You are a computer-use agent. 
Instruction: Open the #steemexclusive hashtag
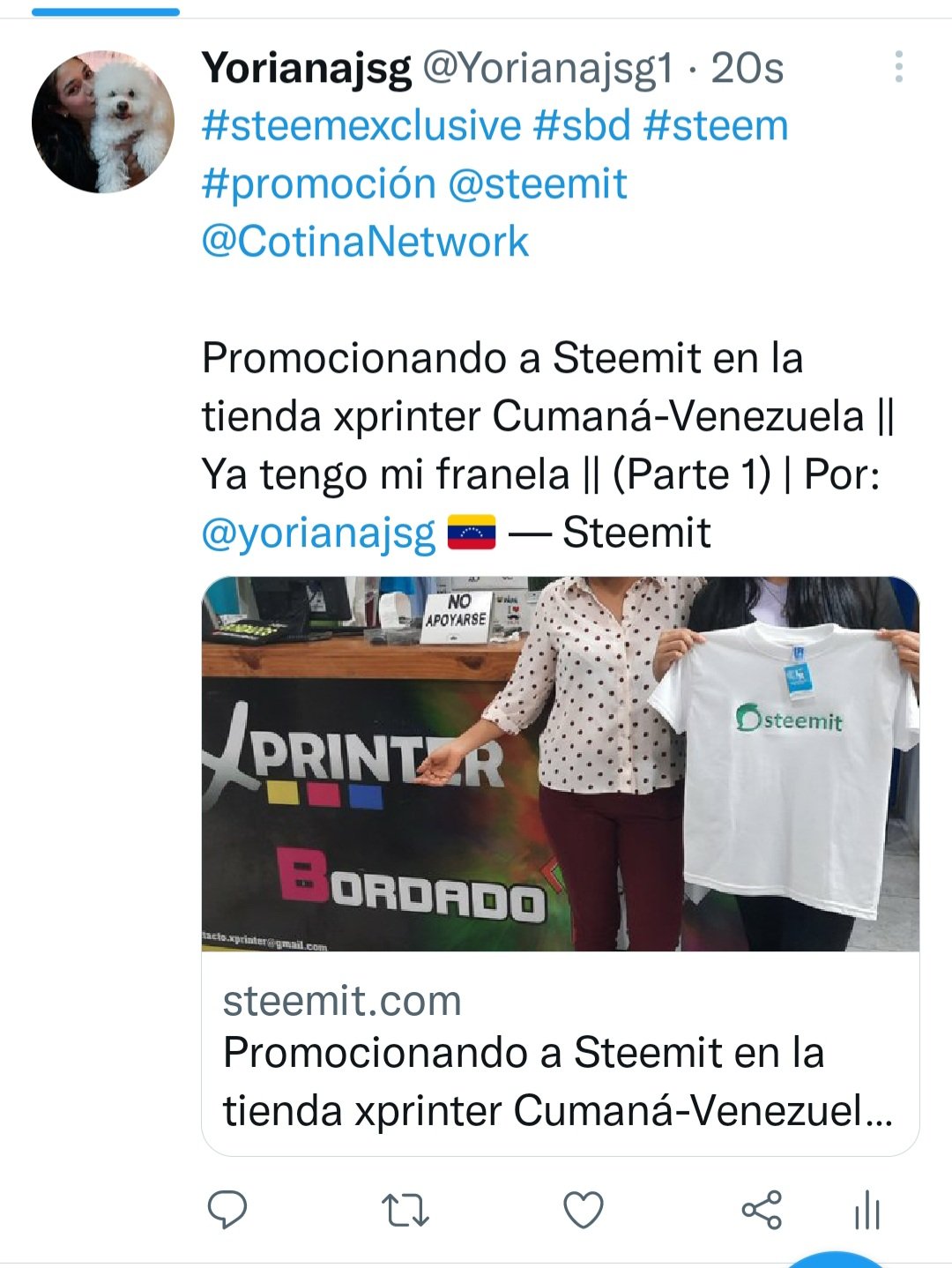point(361,125)
